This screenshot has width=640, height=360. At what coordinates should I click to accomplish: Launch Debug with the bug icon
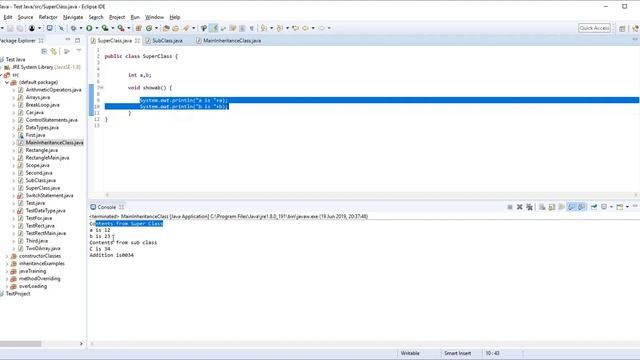click(73, 28)
